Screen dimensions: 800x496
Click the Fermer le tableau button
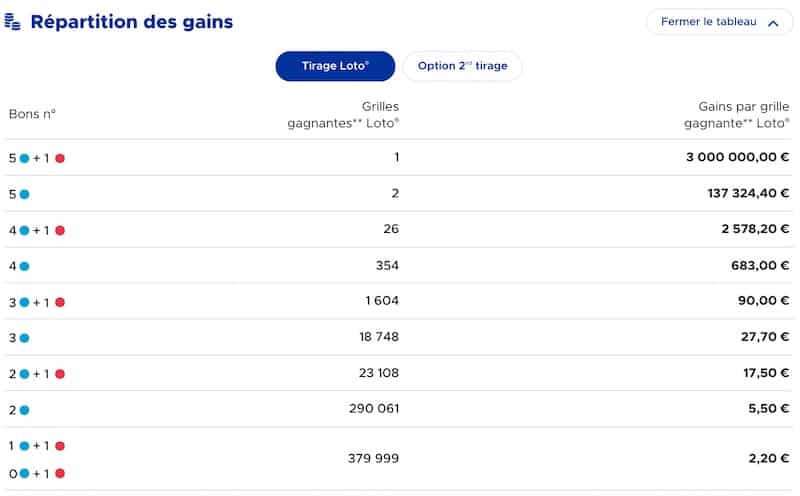pyautogui.click(x=708, y=22)
